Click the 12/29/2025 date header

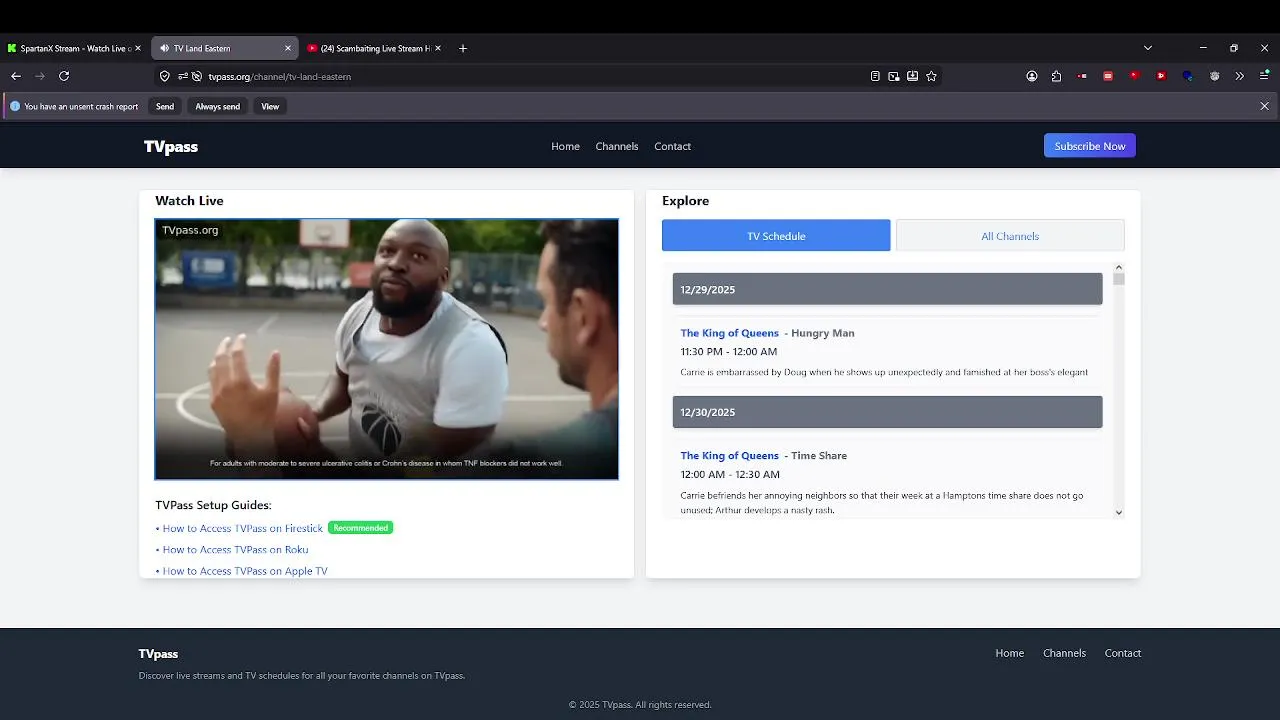(888, 289)
